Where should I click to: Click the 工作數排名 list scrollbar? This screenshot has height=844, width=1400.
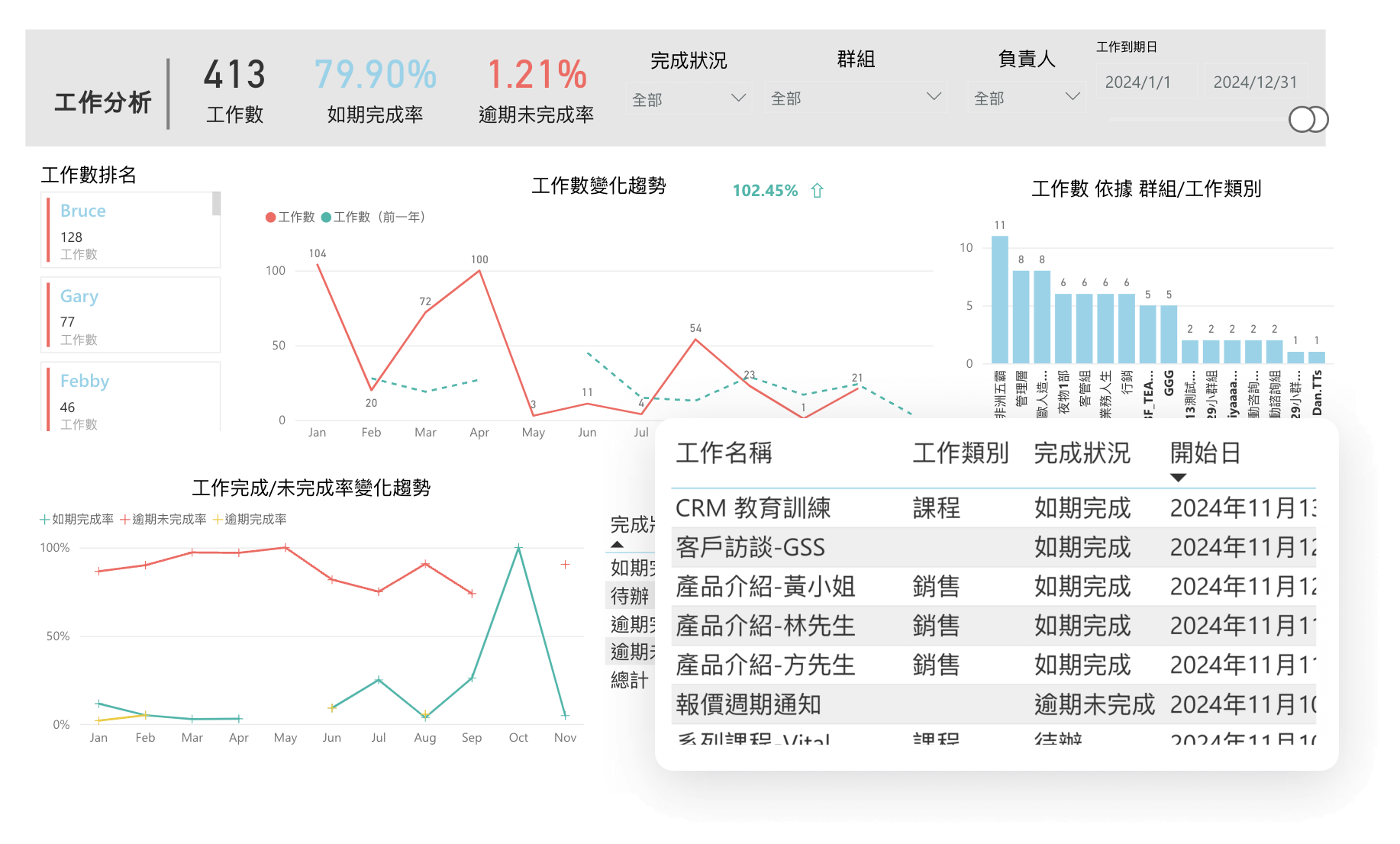pos(217,205)
